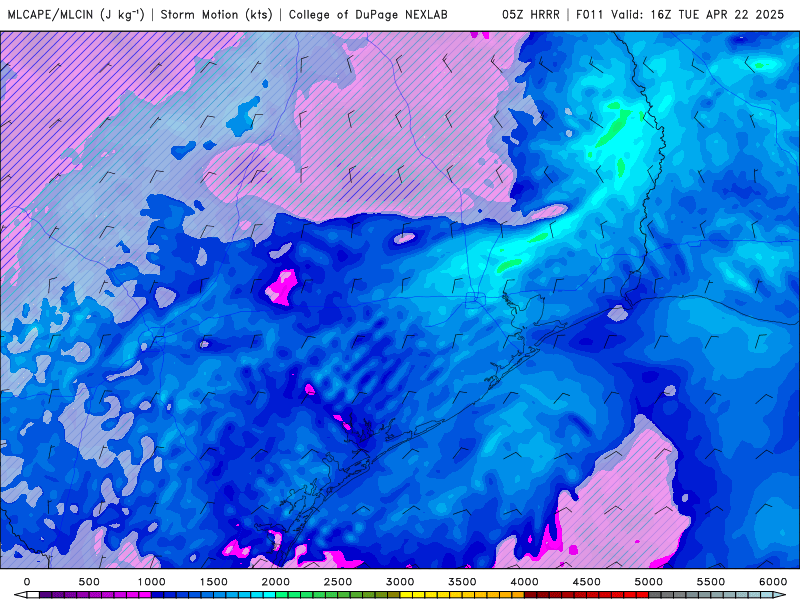Click the dark blue colorbar swatch just past 1000
The width and height of the screenshot is (800, 600).
(x=157, y=595)
